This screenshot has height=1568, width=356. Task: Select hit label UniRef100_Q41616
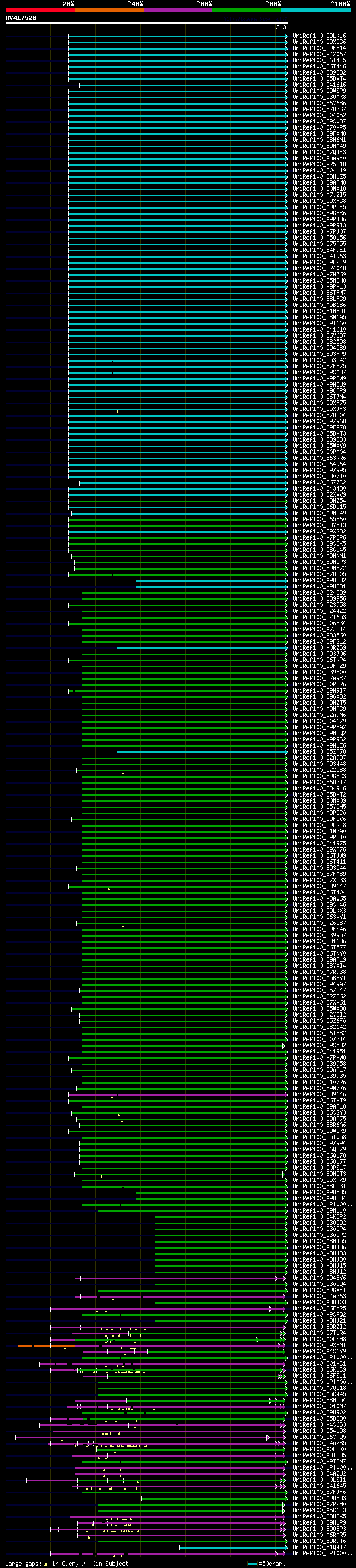point(319,85)
